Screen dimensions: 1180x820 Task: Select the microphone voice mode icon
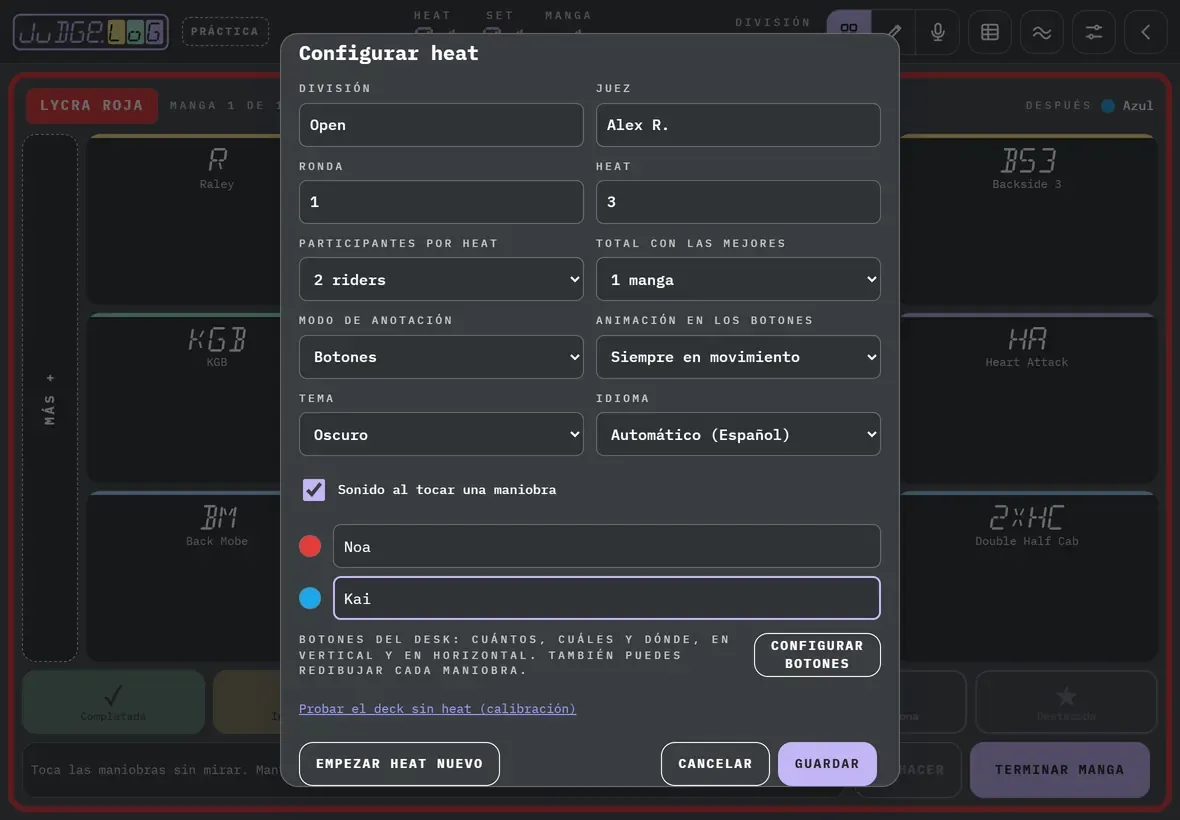938,32
